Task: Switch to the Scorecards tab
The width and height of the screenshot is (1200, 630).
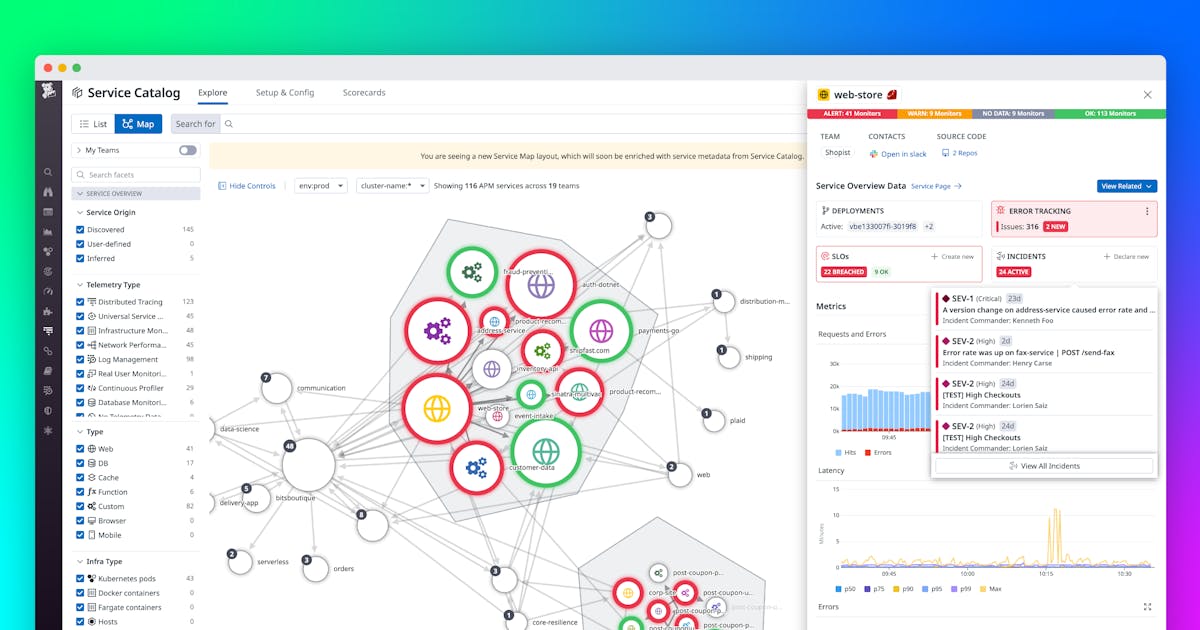Action: pos(363,92)
